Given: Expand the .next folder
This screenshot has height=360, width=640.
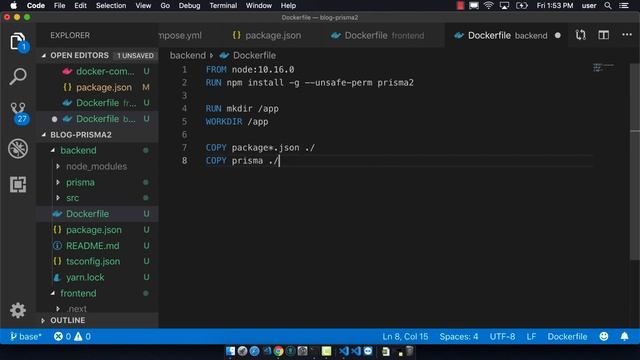Looking at the screenshot, I should pos(58,309).
